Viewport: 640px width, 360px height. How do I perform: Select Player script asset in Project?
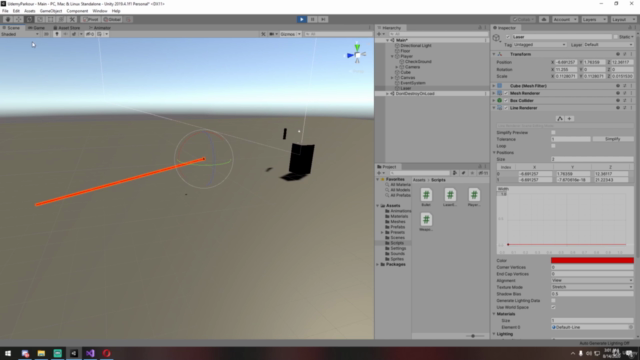click(474, 198)
